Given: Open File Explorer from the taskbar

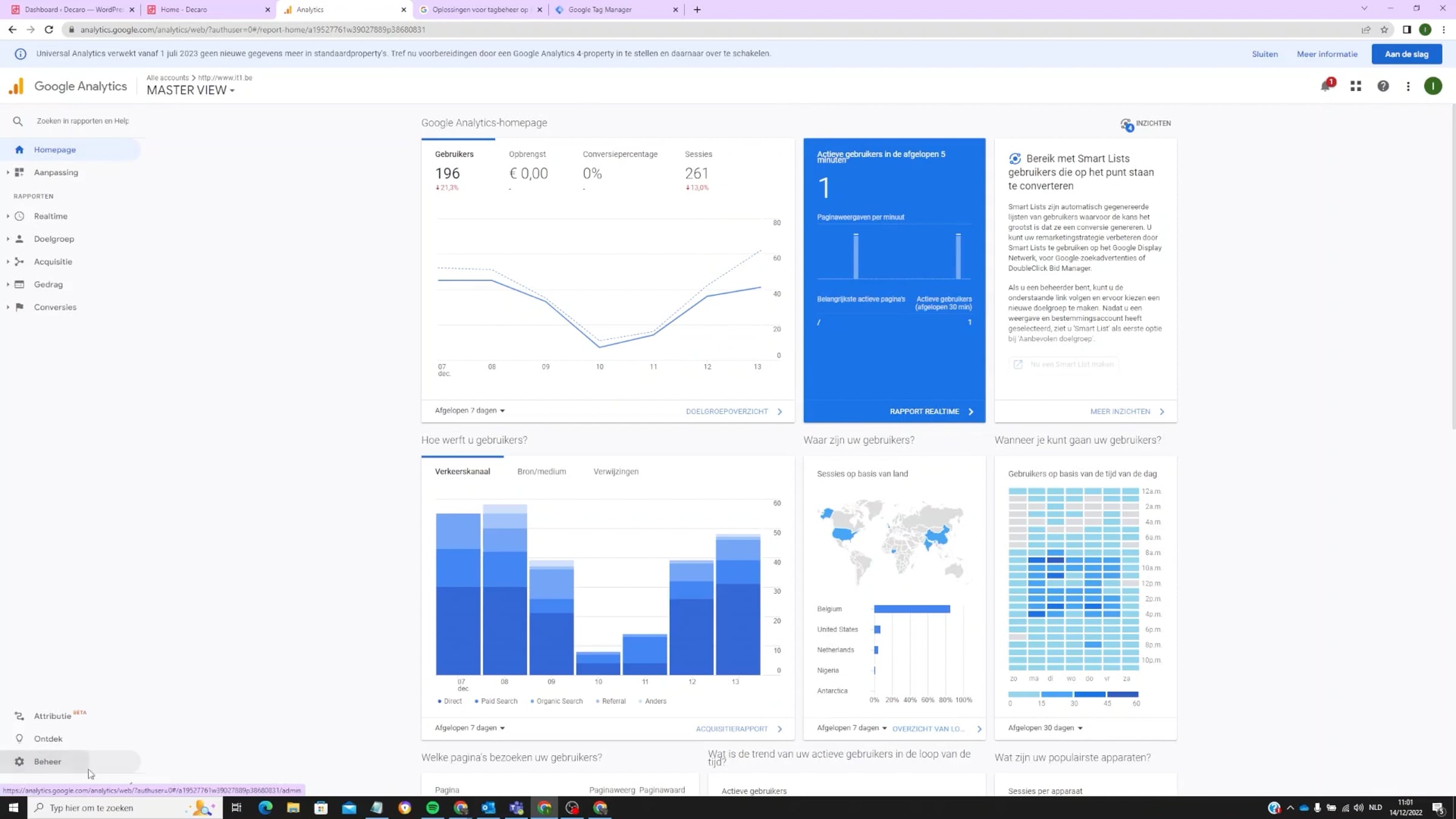Looking at the screenshot, I should pyautogui.click(x=293, y=807).
